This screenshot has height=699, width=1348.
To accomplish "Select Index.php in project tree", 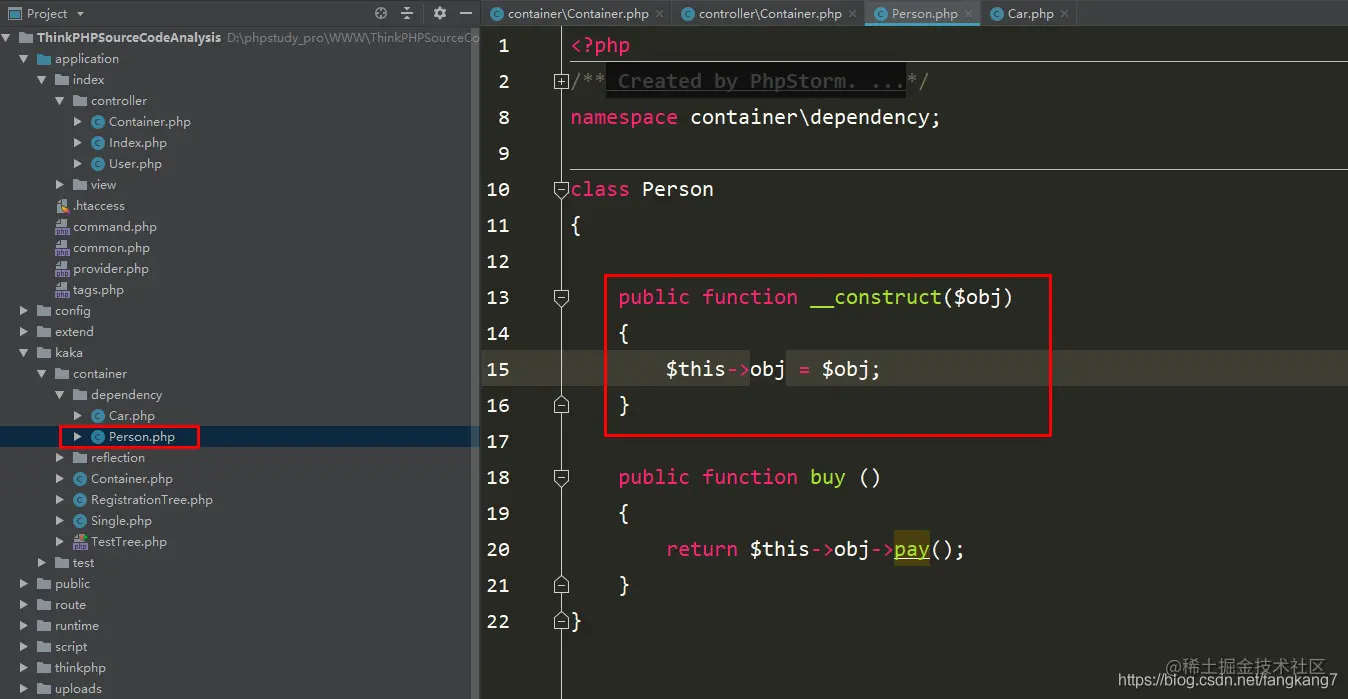I will (x=138, y=143).
